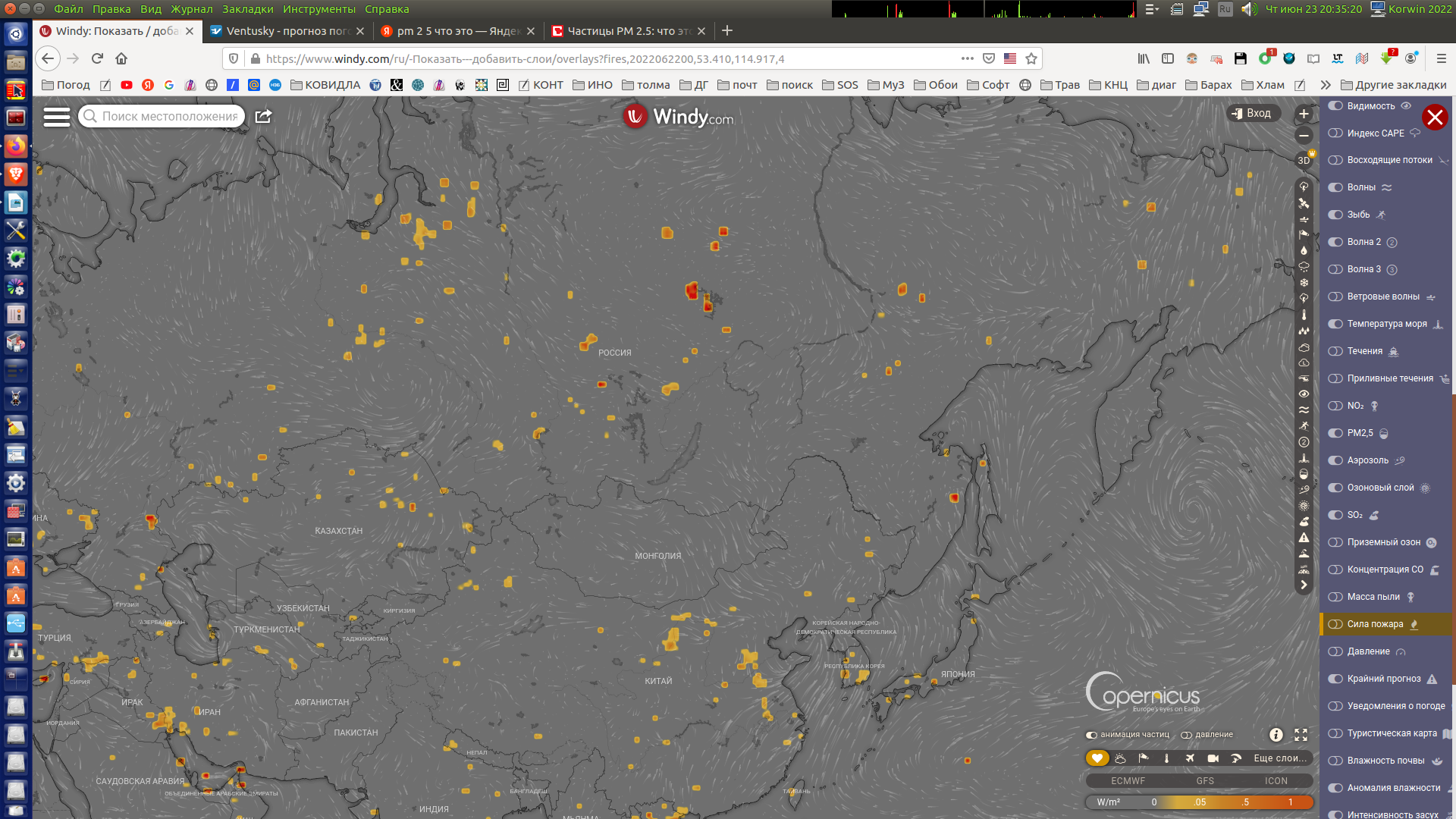The image size is (1456, 819).
Task: Open the Файл menu
Action: (68, 9)
